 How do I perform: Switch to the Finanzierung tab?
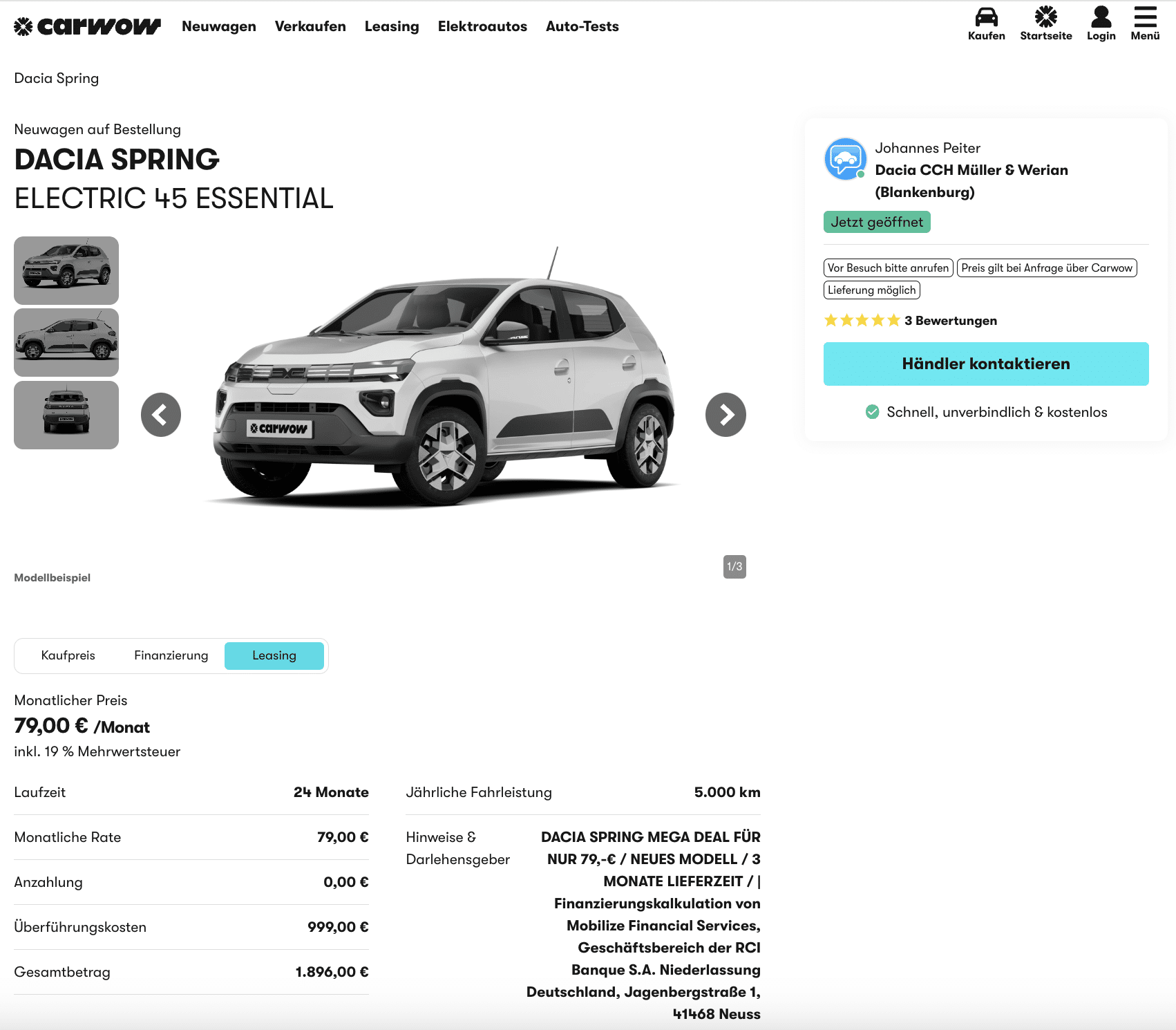171,655
